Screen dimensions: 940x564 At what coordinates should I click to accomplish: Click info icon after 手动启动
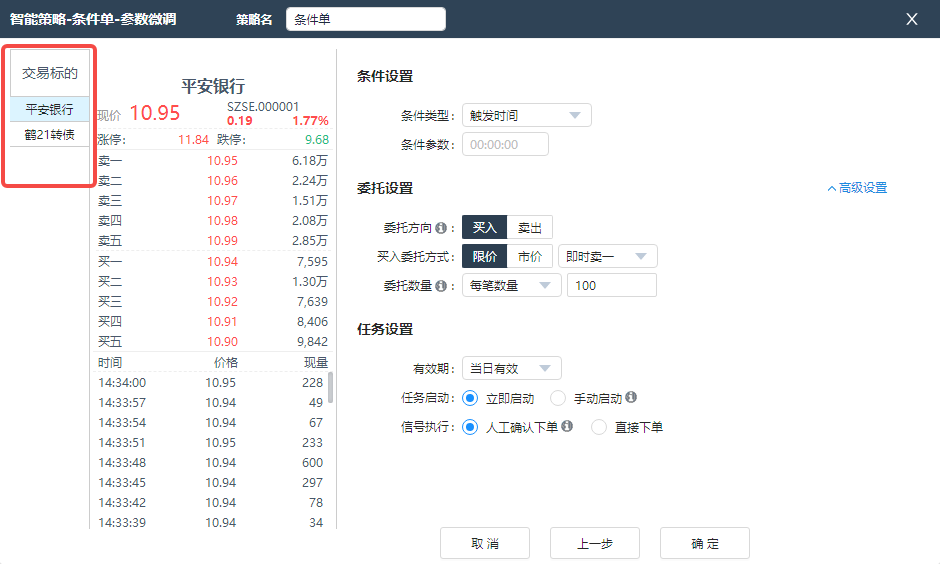pyautogui.click(x=631, y=398)
